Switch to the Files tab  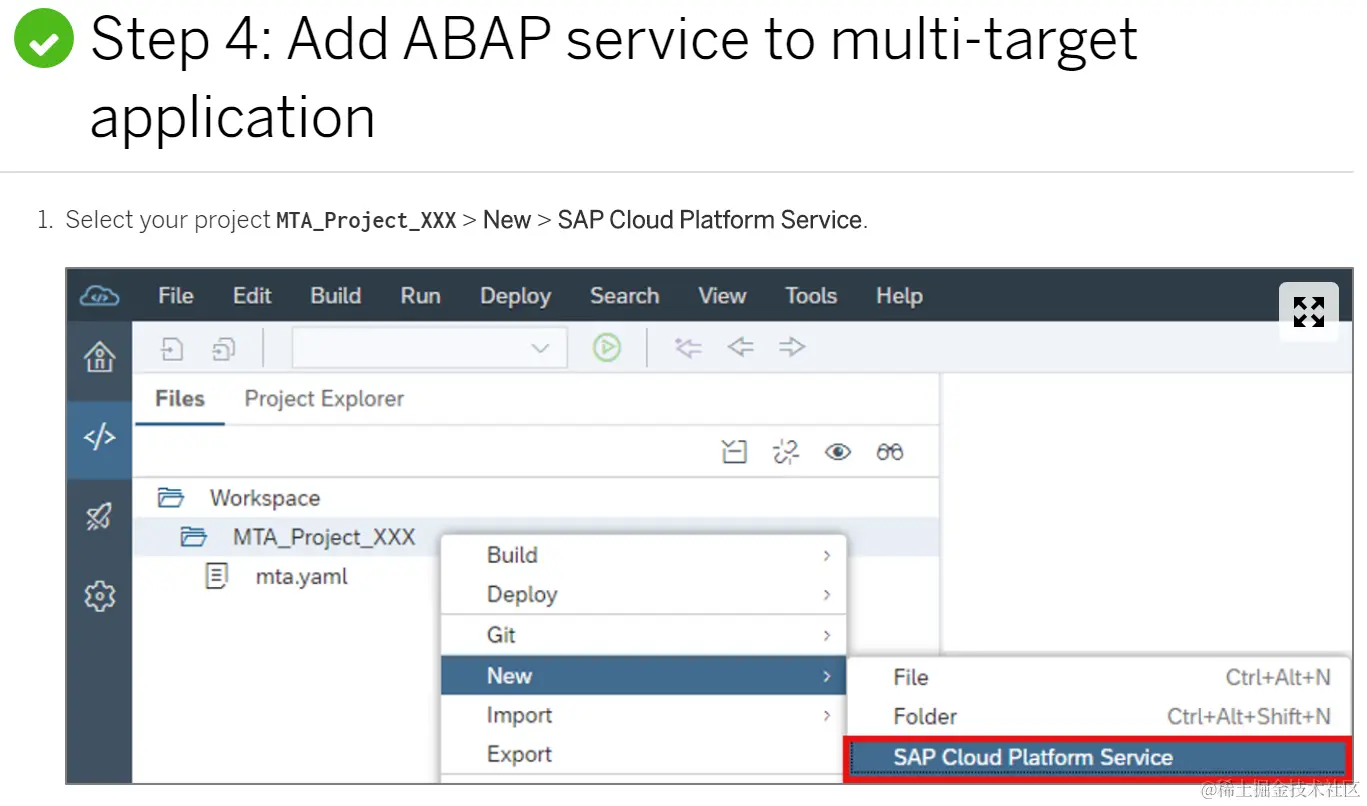[x=180, y=398]
